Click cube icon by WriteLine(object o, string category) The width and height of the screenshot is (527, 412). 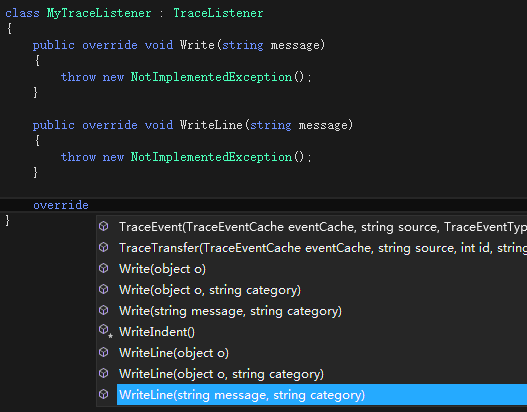[104, 373]
